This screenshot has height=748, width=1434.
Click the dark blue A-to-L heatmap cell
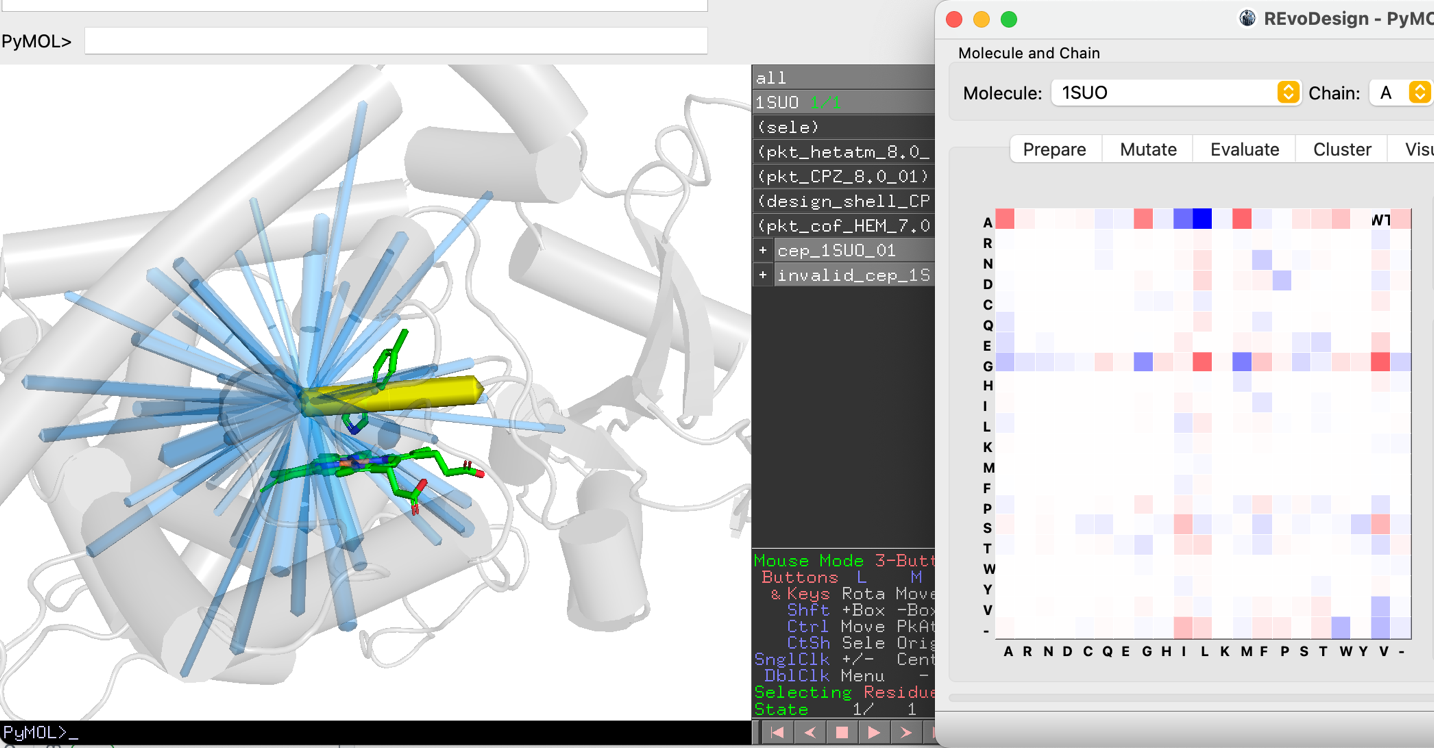tap(1202, 218)
